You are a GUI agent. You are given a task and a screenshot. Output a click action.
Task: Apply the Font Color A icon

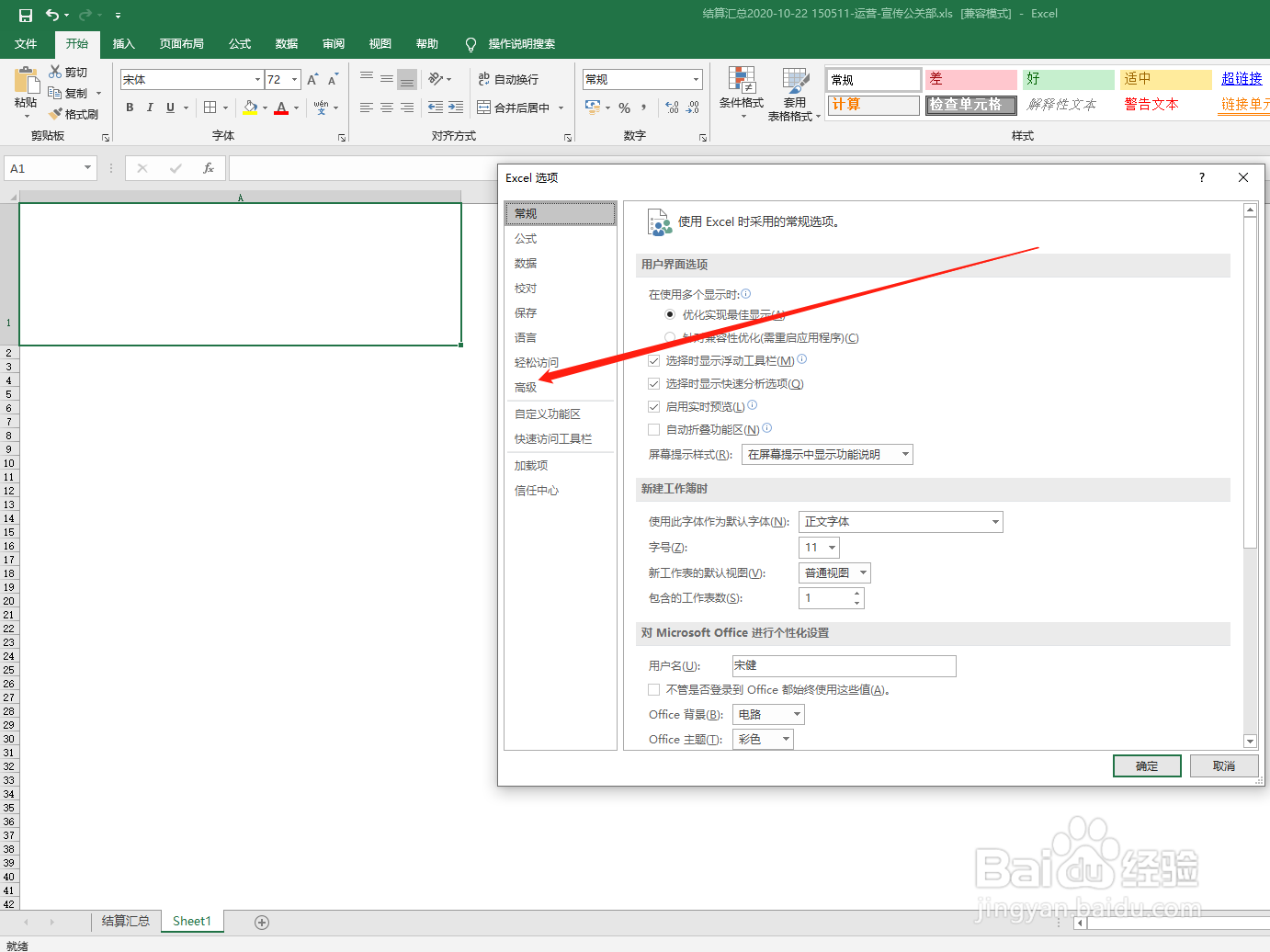[281, 108]
